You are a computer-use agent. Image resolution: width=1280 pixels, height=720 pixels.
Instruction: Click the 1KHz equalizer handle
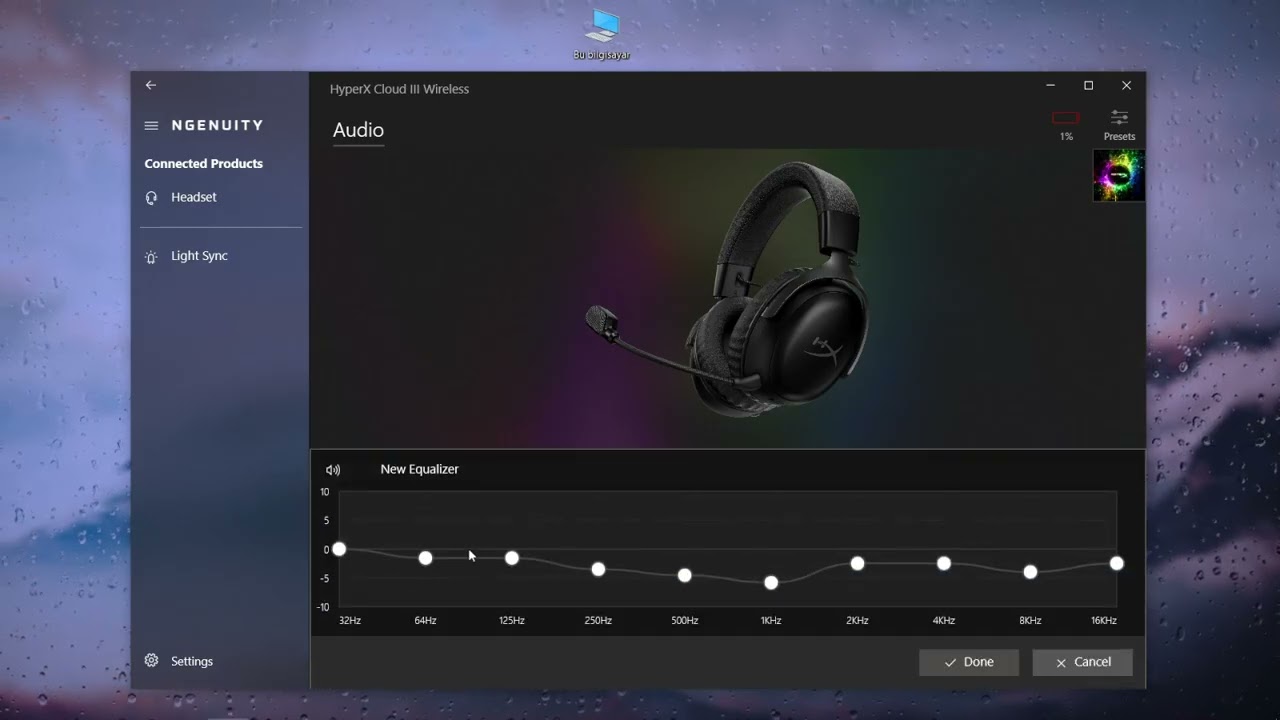tap(771, 582)
